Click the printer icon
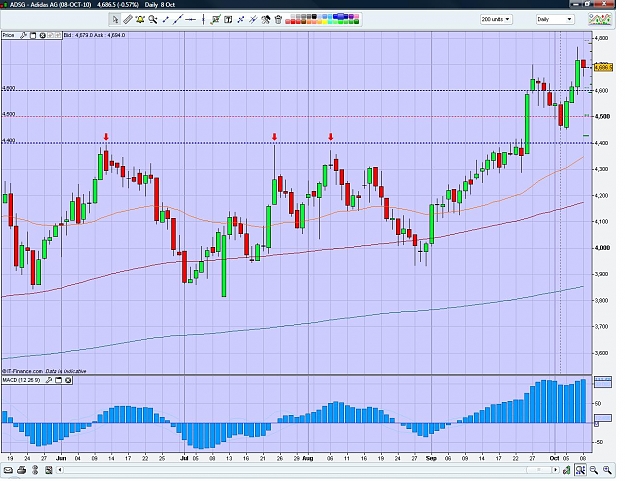625x481 pixels. click(22, 470)
